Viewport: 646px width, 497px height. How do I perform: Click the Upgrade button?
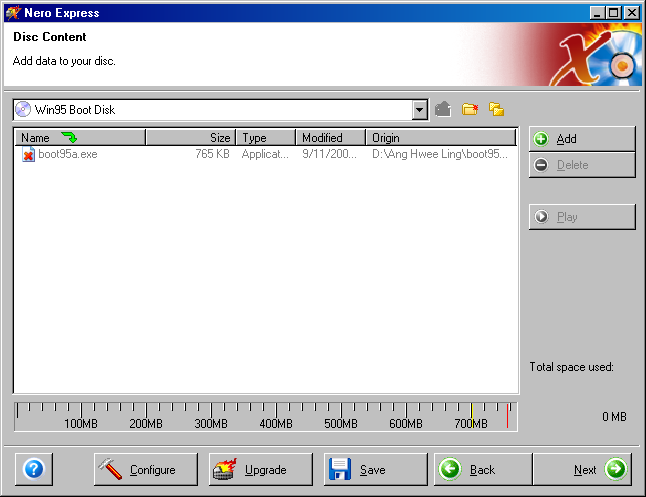pos(260,469)
